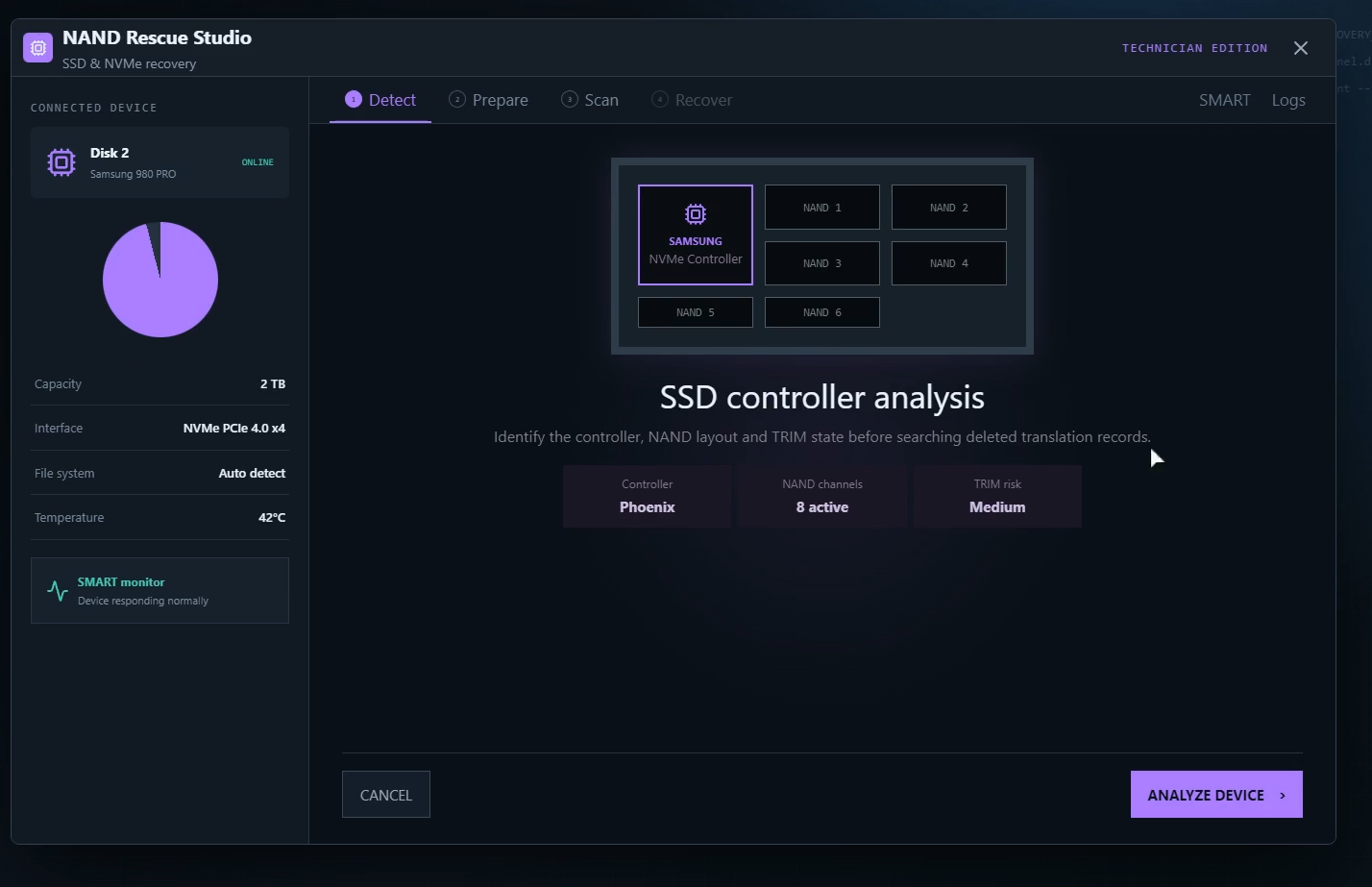Click the Controller Phoenix info card

click(x=648, y=497)
